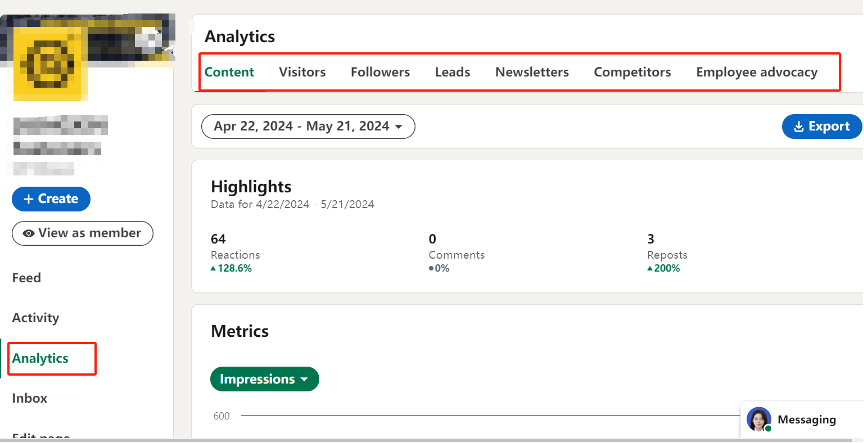Open the Messaging panel
The width and height of the screenshot is (864, 443).
pos(807,420)
